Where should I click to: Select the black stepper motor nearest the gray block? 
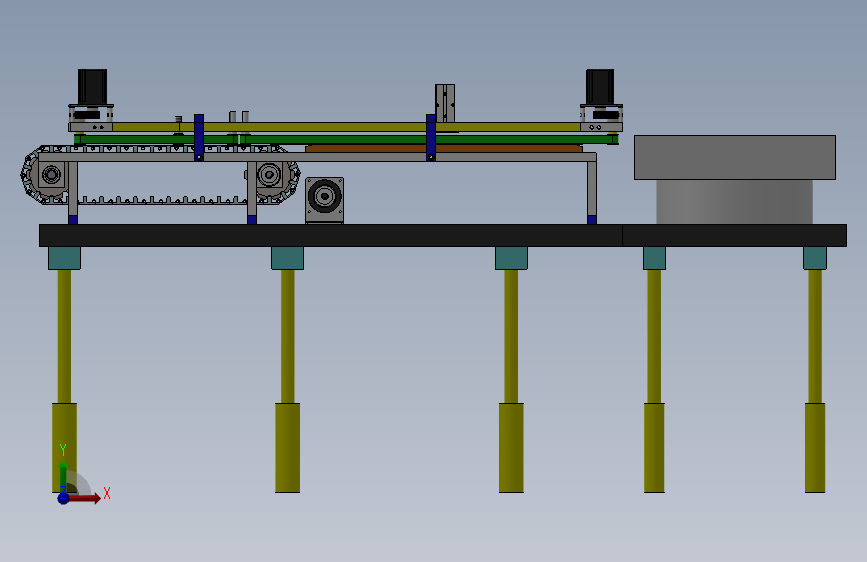click(x=600, y=87)
